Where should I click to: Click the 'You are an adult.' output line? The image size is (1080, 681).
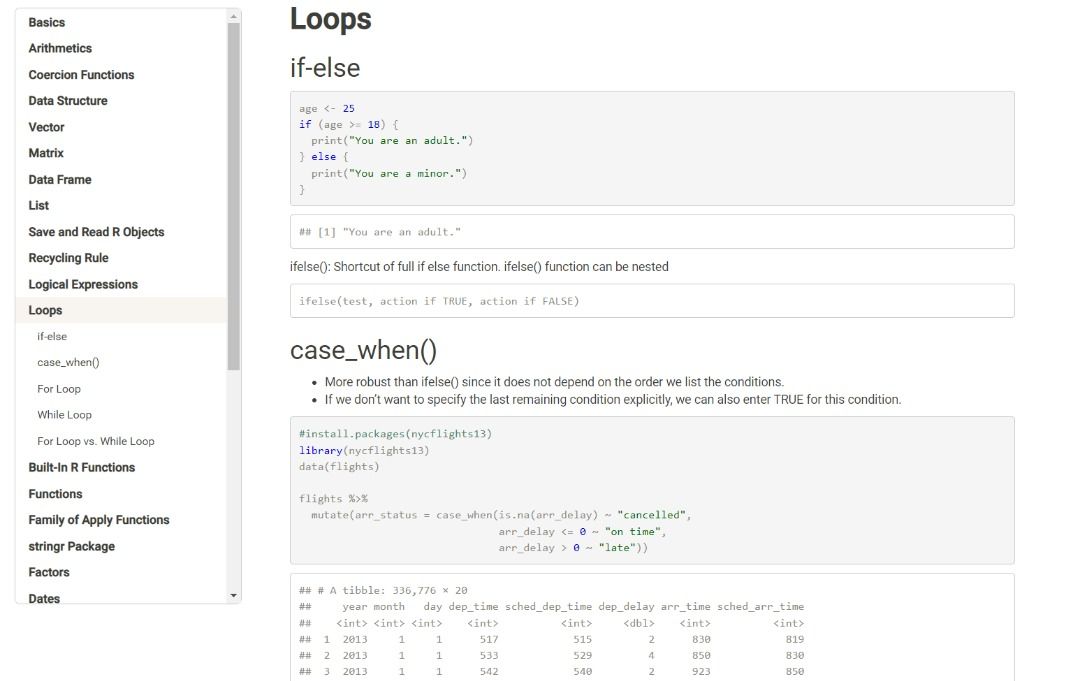[380, 232]
